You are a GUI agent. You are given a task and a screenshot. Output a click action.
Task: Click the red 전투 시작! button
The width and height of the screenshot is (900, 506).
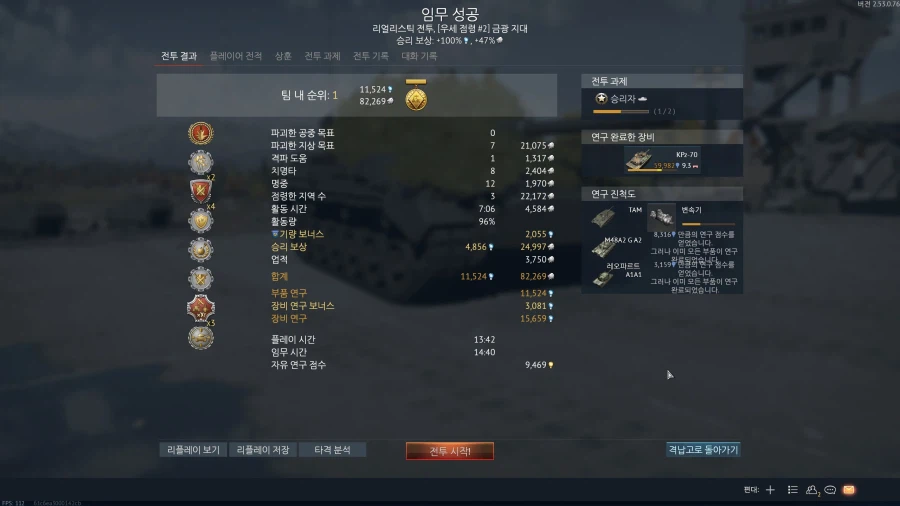[x=450, y=451]
